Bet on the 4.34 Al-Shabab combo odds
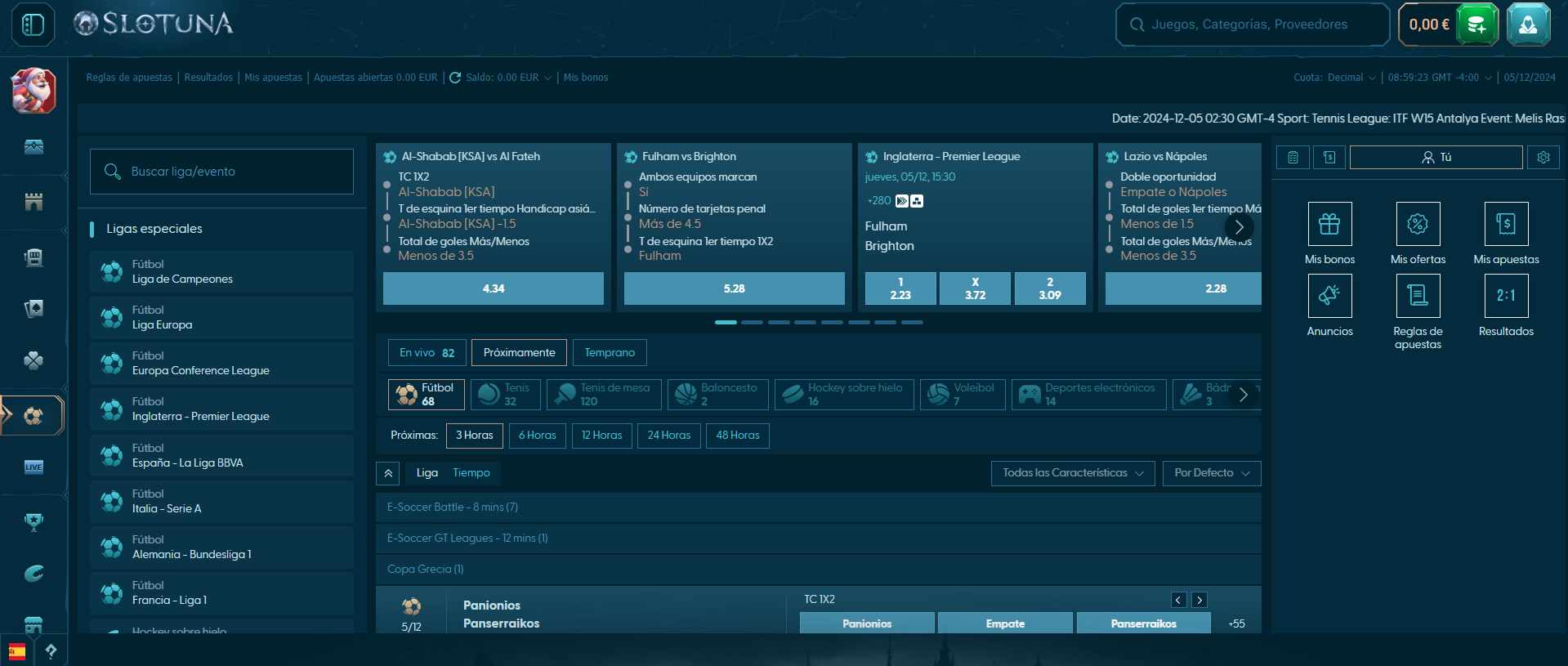1568x666 pixels. [x=494, y=288]
